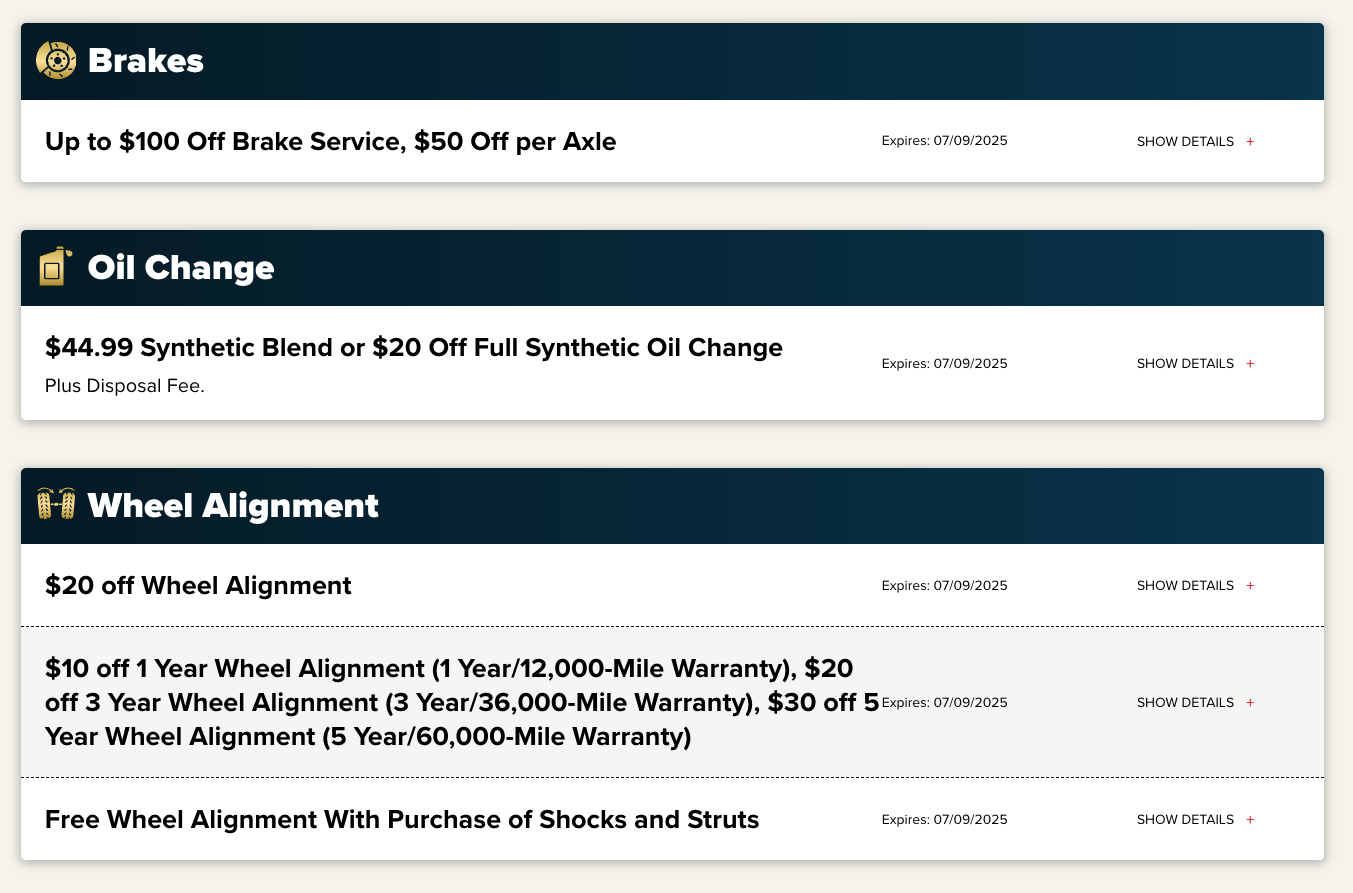Expand Show Details for the brake service offer
This screenshot has height=893, width=1353.
(1185, 142)
